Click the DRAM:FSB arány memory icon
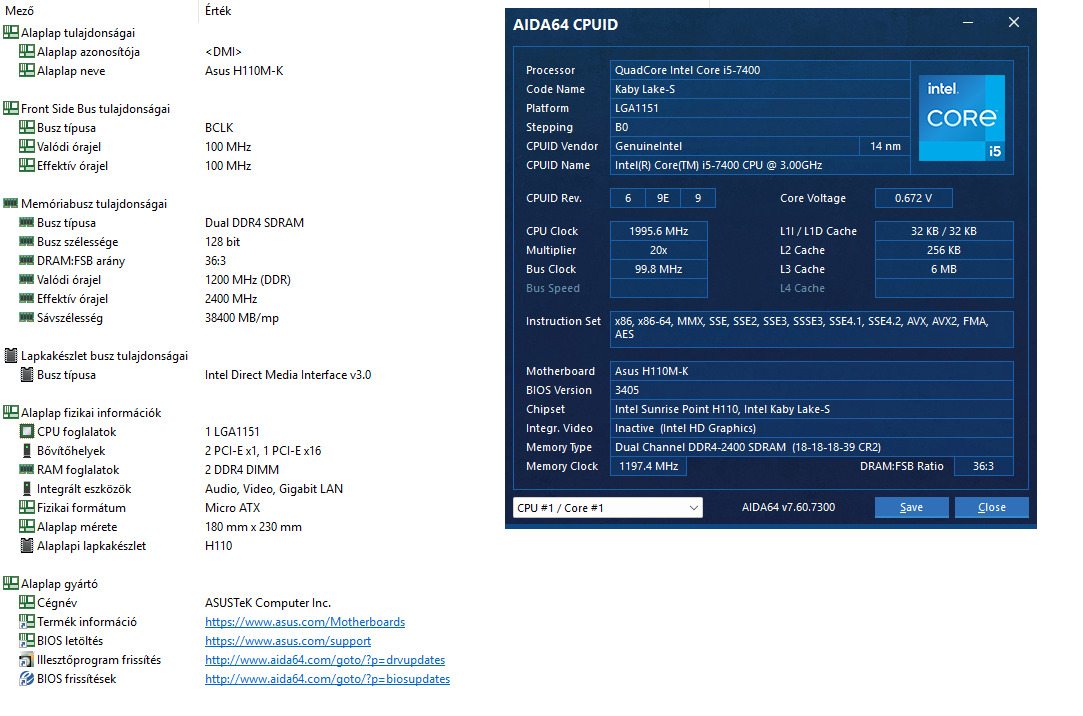The height and width of the screenshot is (716, 1083). coord(27,260)
